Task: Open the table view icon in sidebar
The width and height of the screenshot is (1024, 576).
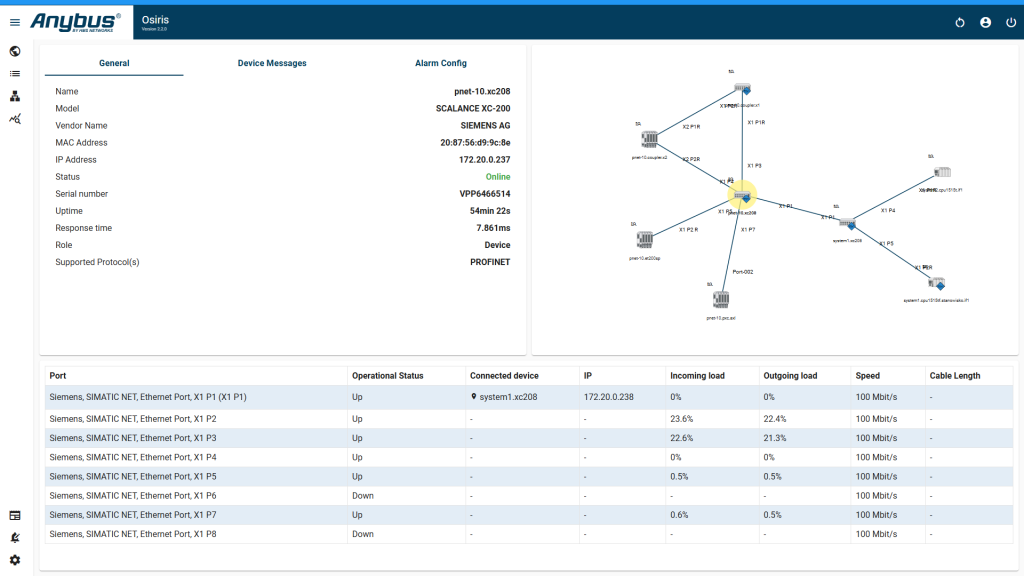Action: pyautogui.click(x=15, y=516)
